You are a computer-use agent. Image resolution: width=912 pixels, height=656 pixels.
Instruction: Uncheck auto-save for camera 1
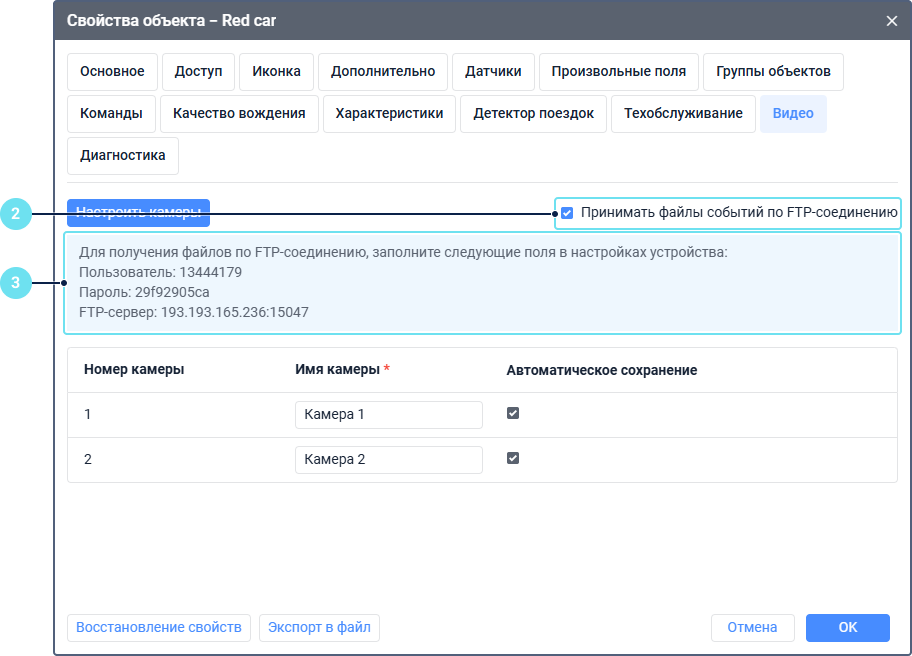tap(513, 413)
